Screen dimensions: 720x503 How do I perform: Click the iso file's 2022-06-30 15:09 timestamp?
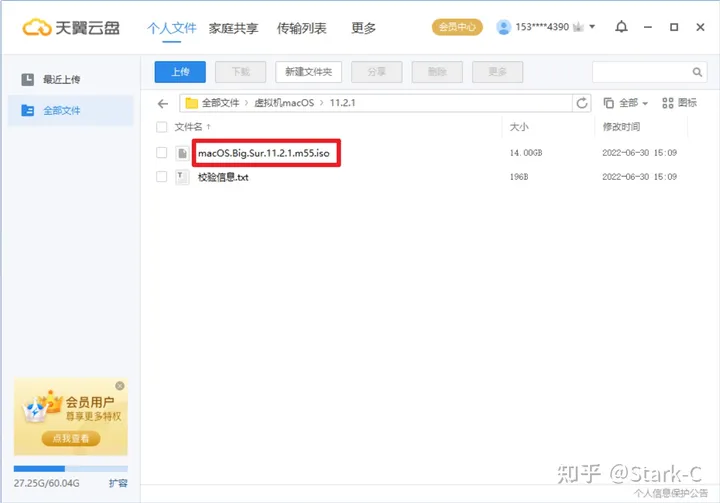click(639, 153)
